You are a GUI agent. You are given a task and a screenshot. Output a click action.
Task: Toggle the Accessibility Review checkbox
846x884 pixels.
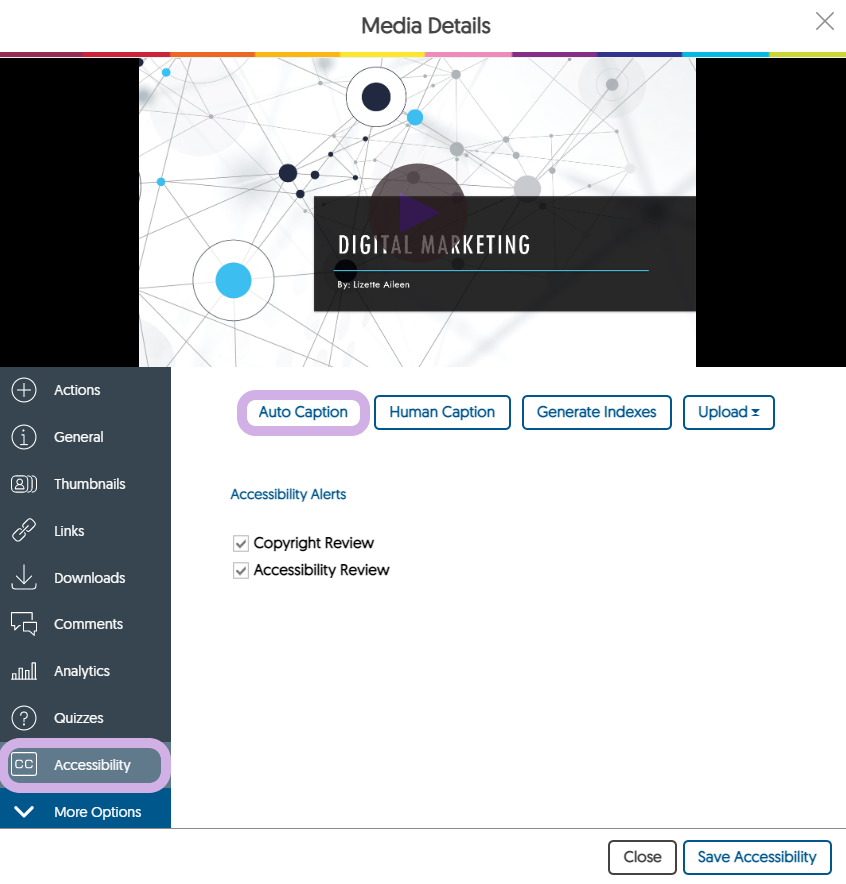pyautogui.click(x=240, y=571)
